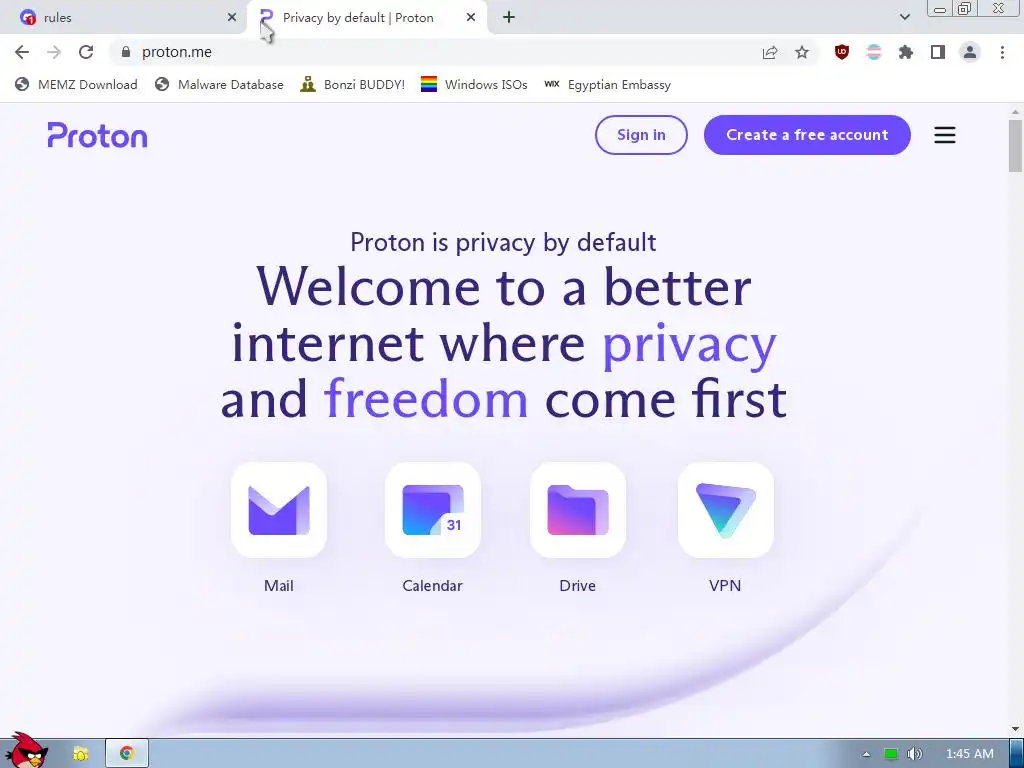Open Chrome's three-dot menu

(1002, 52)
